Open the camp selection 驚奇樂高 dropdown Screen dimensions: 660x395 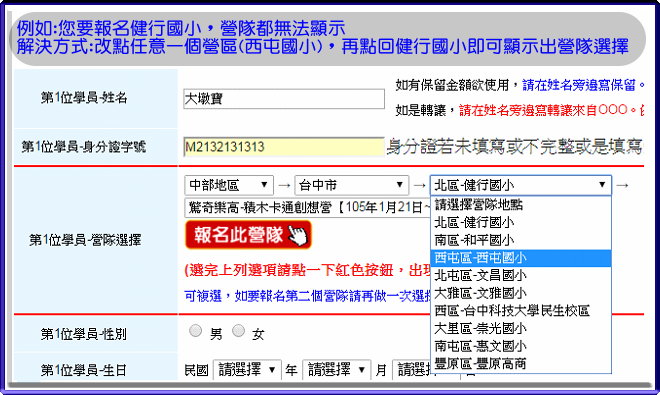(x=307, y=207)
